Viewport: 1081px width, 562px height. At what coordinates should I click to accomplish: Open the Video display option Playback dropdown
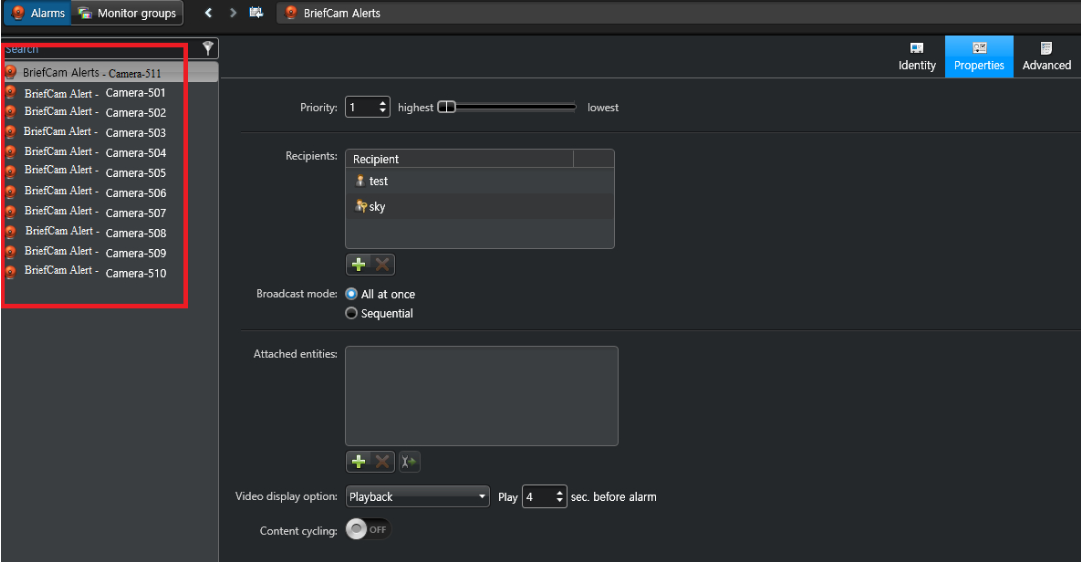point(417,496)
